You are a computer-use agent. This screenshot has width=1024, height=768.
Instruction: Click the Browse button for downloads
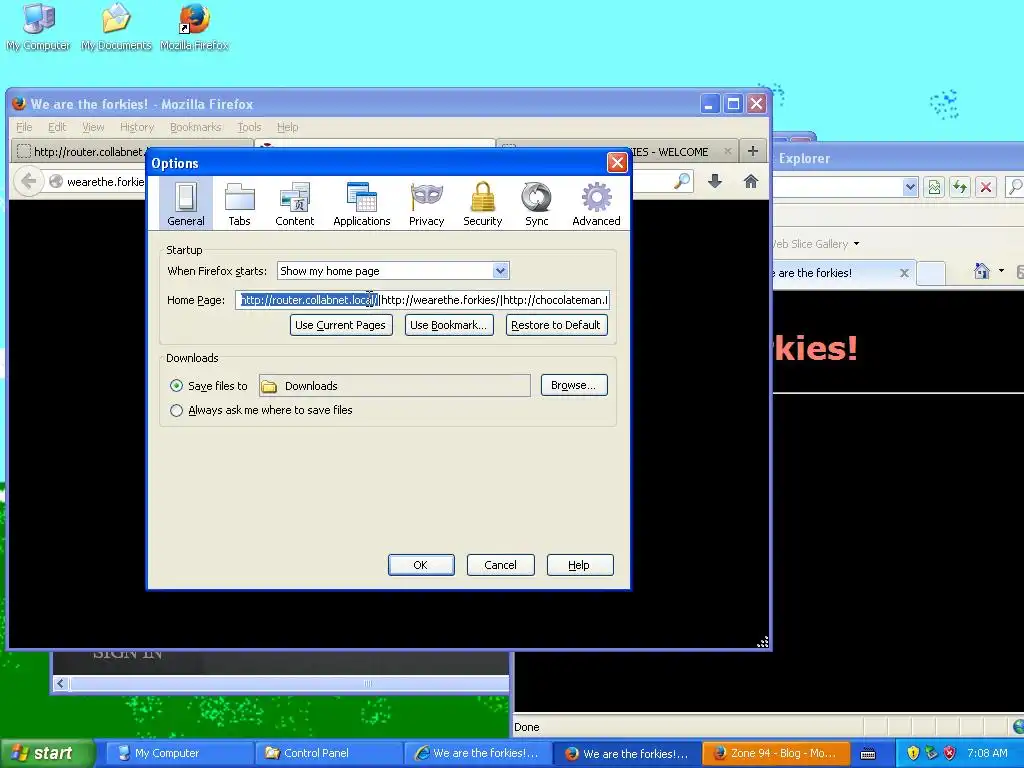pos(573,385)
